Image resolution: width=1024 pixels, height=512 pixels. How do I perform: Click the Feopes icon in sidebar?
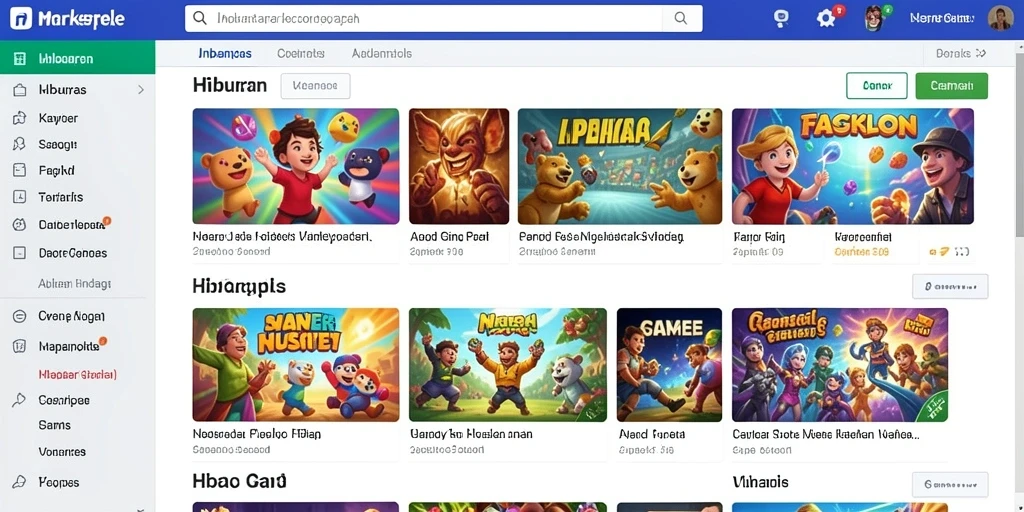pyautogui.click(x=19, y=482)
